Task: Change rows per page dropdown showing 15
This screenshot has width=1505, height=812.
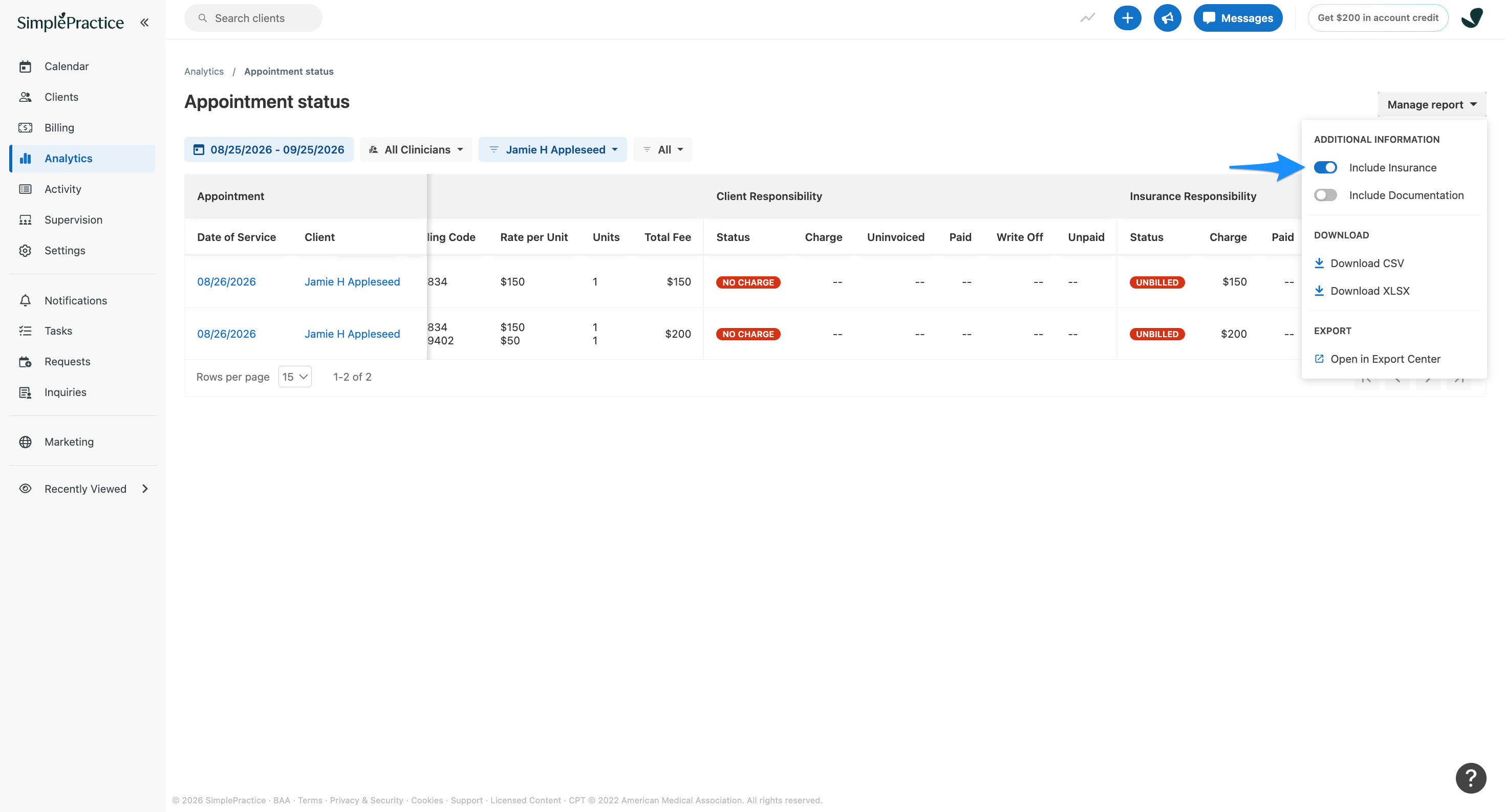Action: [295, 377]
